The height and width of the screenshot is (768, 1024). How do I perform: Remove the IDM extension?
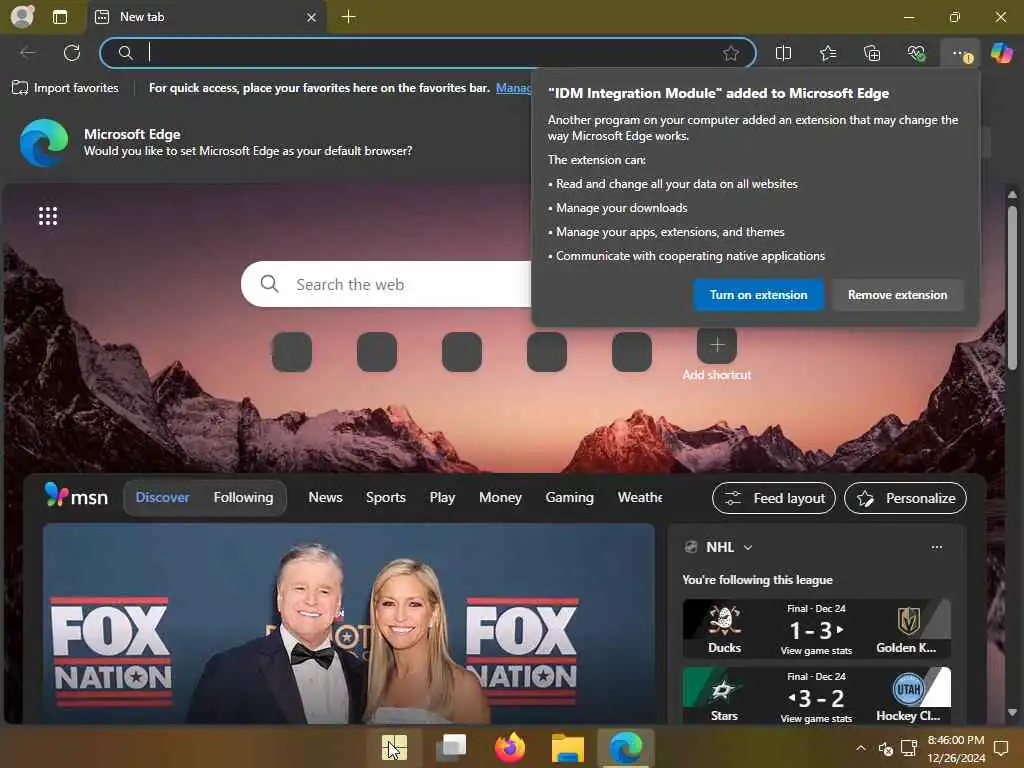click(897, 295)
